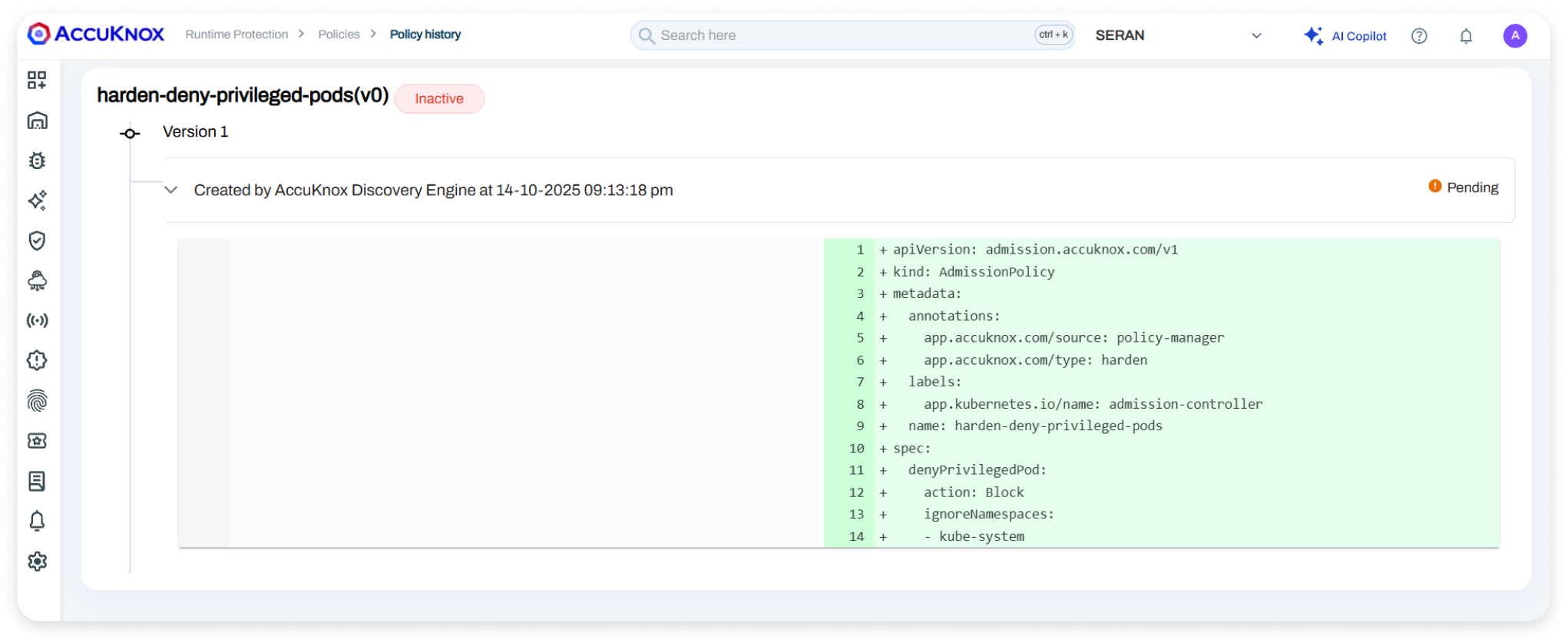The height and width of the screenshot is (643, 1568).
Task: Click the Pending status indicator
Action: (1463, 187)
